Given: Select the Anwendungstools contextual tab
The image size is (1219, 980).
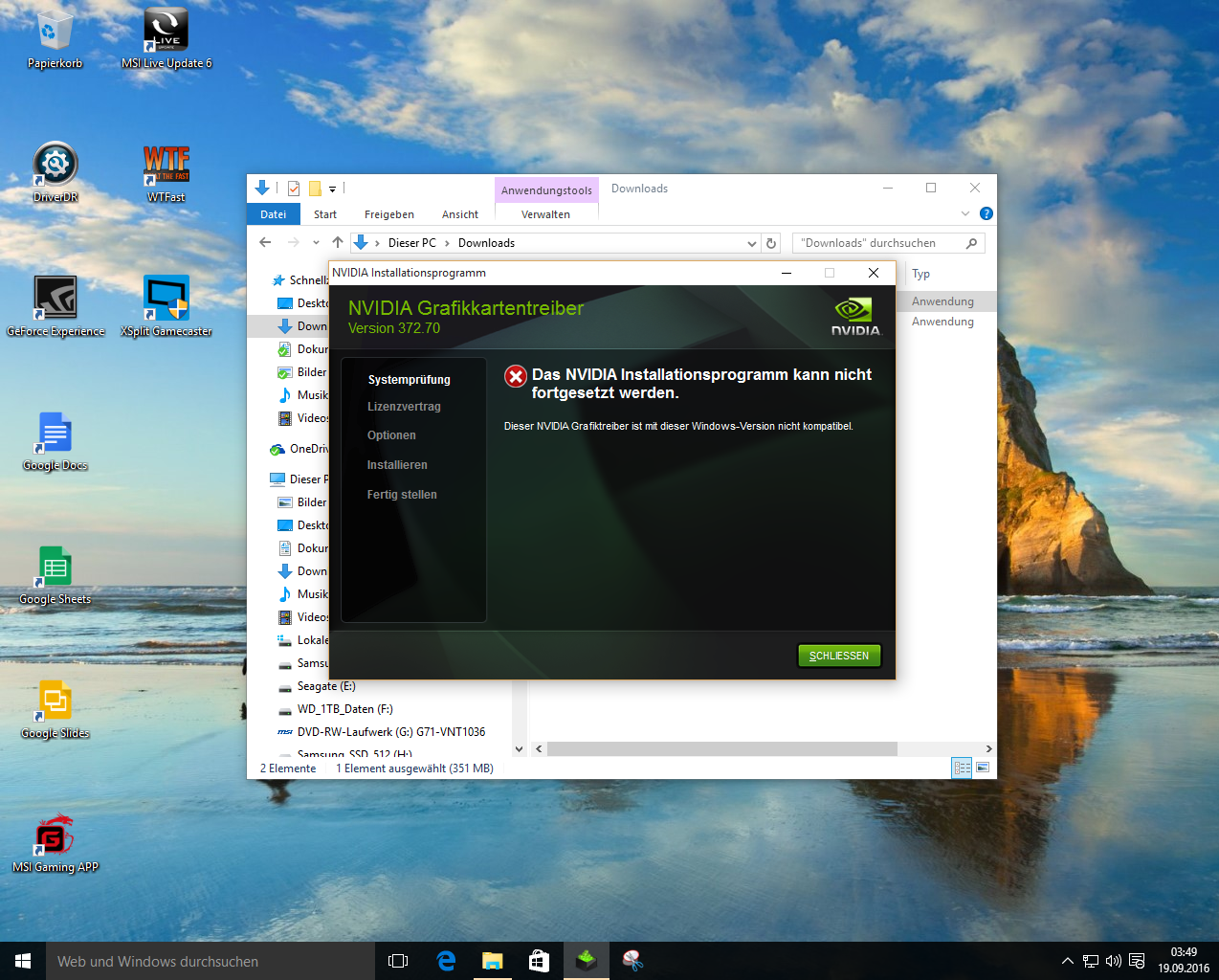Looking at the screenshot, I should tap(546, 189).
